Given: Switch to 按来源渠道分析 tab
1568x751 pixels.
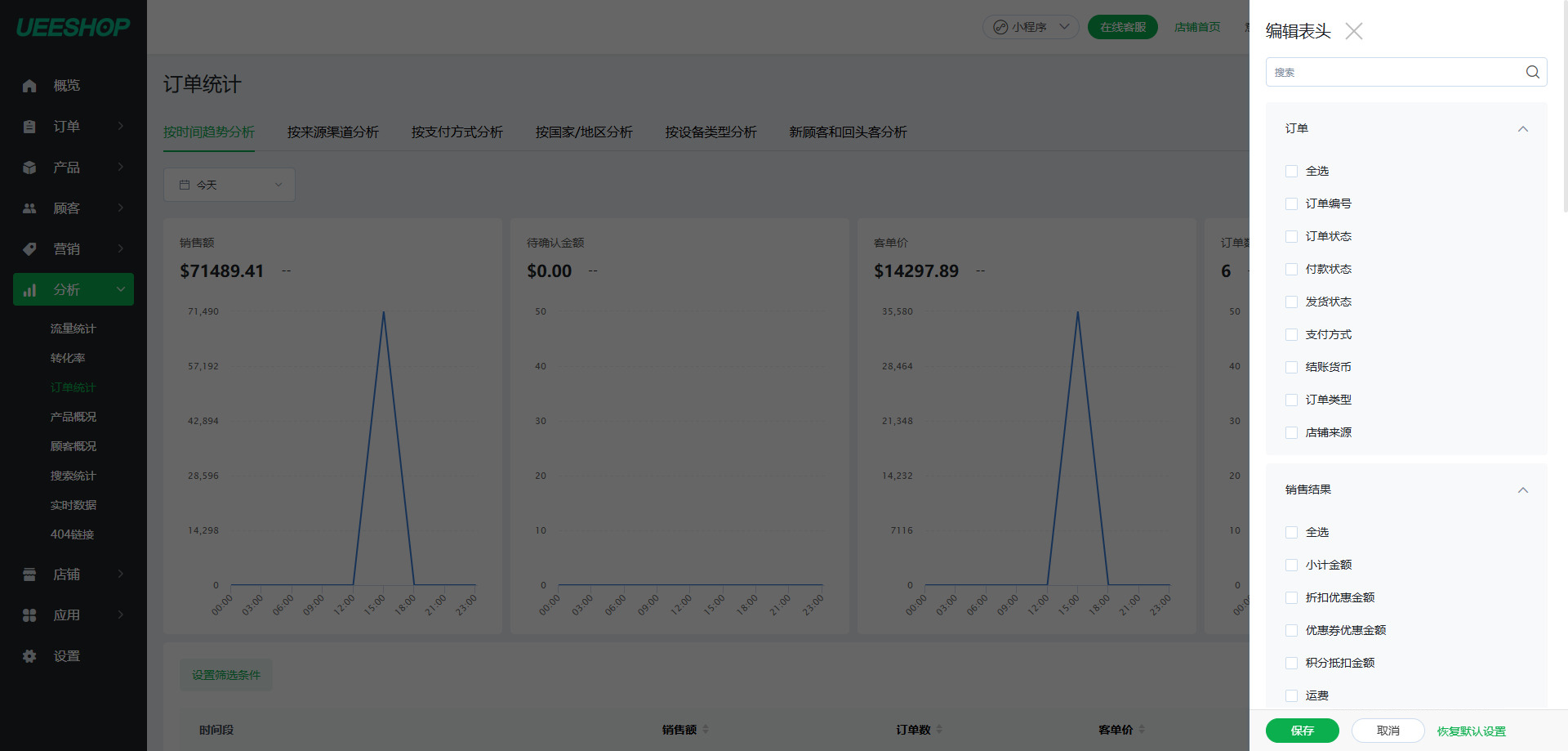Looking at the screenshot, I should pos(332,132).
